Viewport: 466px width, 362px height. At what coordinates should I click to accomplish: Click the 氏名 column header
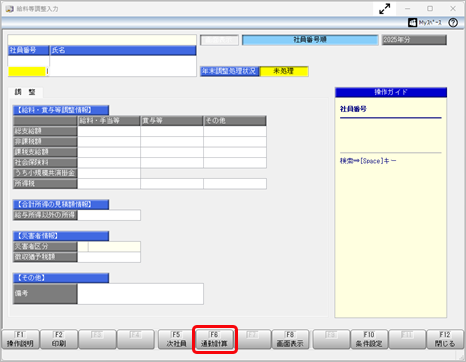pos(123,50)
